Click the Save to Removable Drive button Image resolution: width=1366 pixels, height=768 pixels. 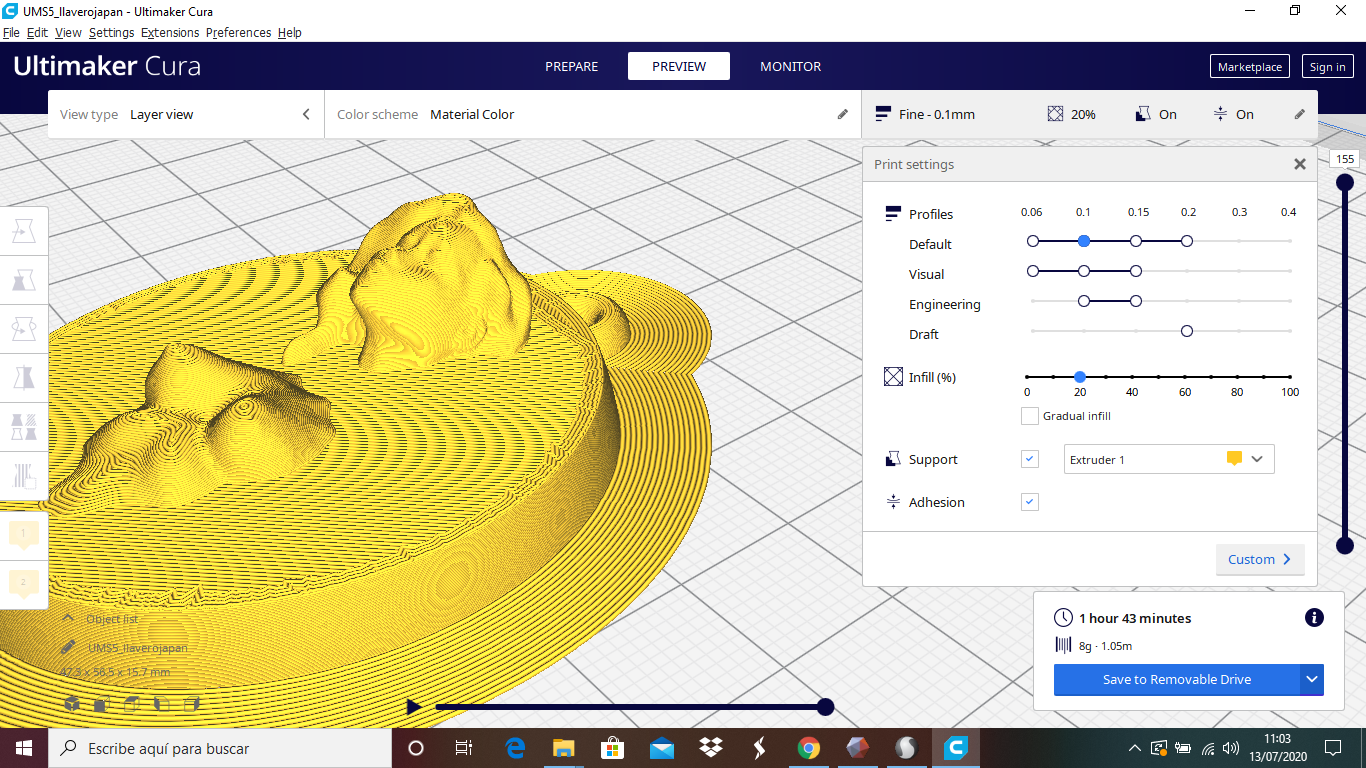point(1176,679)
